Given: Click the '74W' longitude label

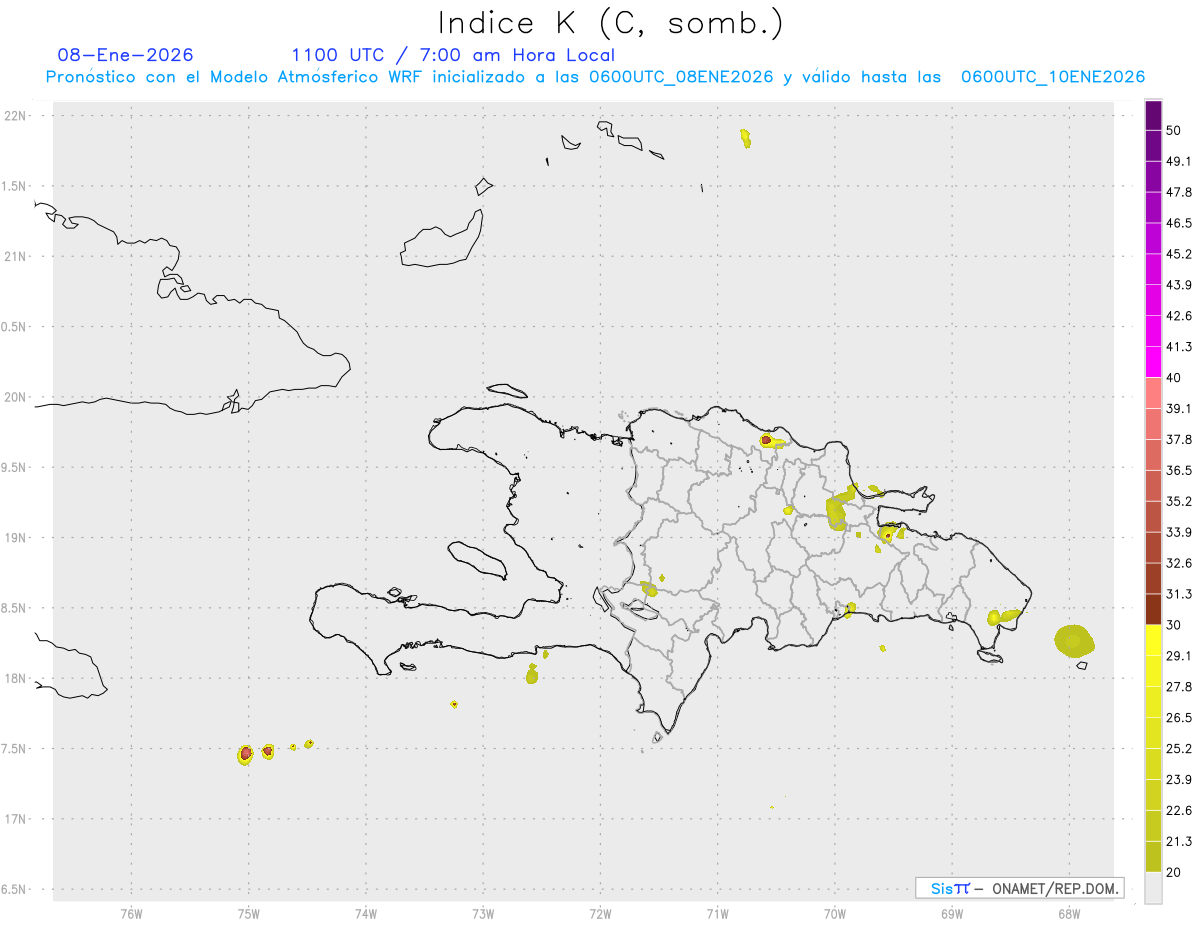Looking at the screenshot, I should [366, 913].
